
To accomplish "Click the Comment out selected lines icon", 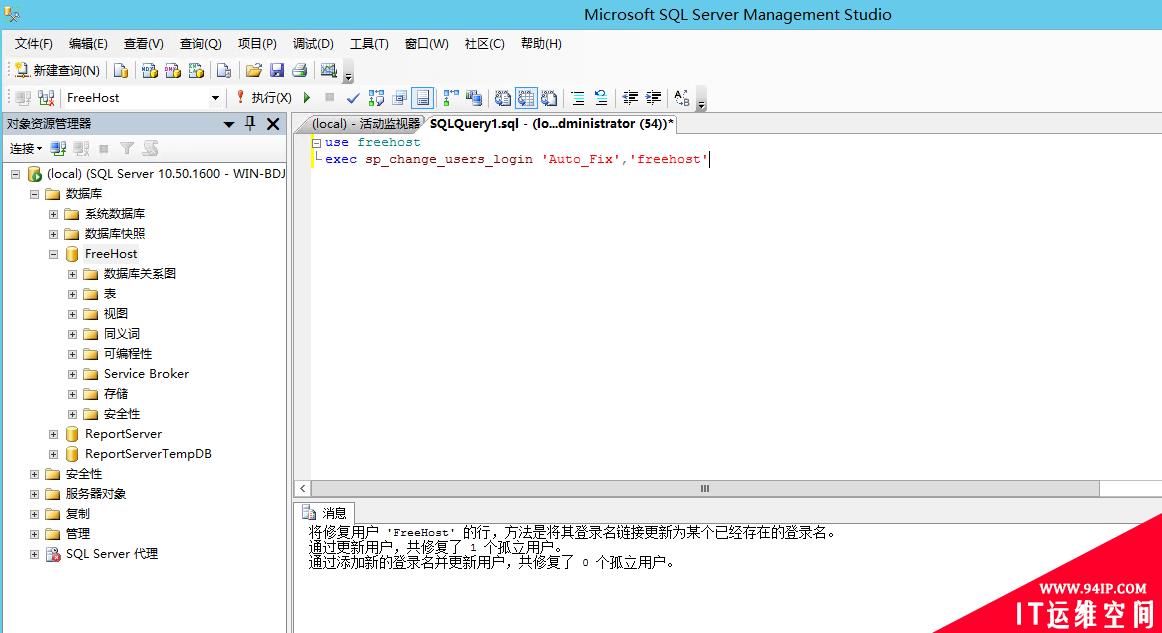I will click(578, 98).
